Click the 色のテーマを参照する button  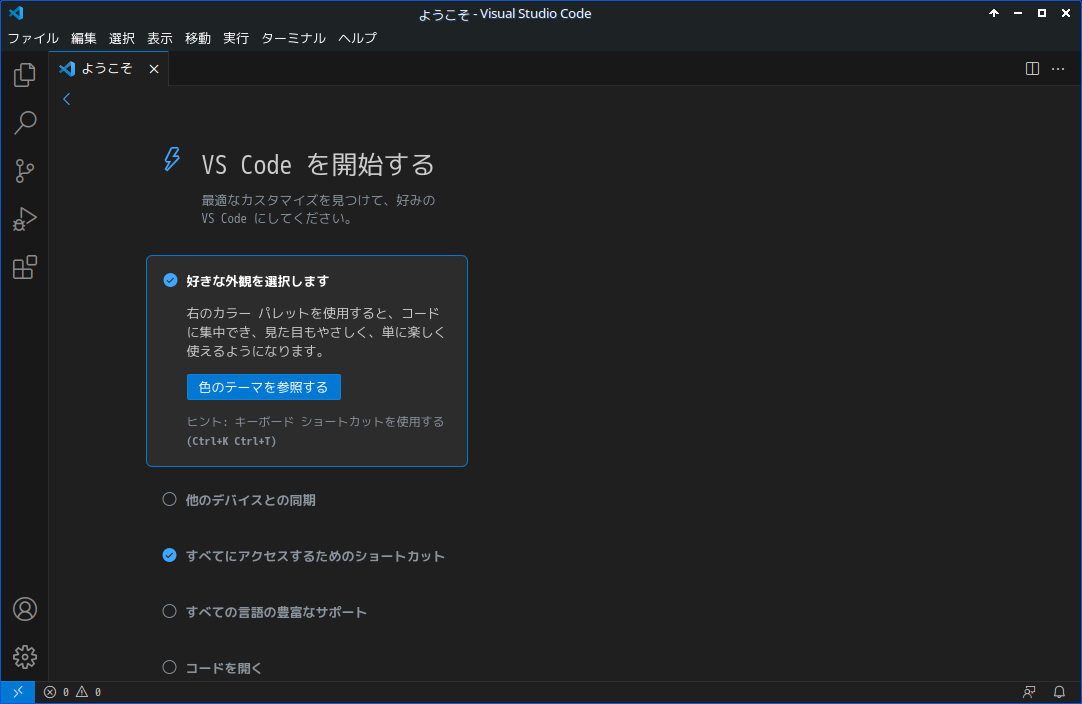click(x=264, y=387)
